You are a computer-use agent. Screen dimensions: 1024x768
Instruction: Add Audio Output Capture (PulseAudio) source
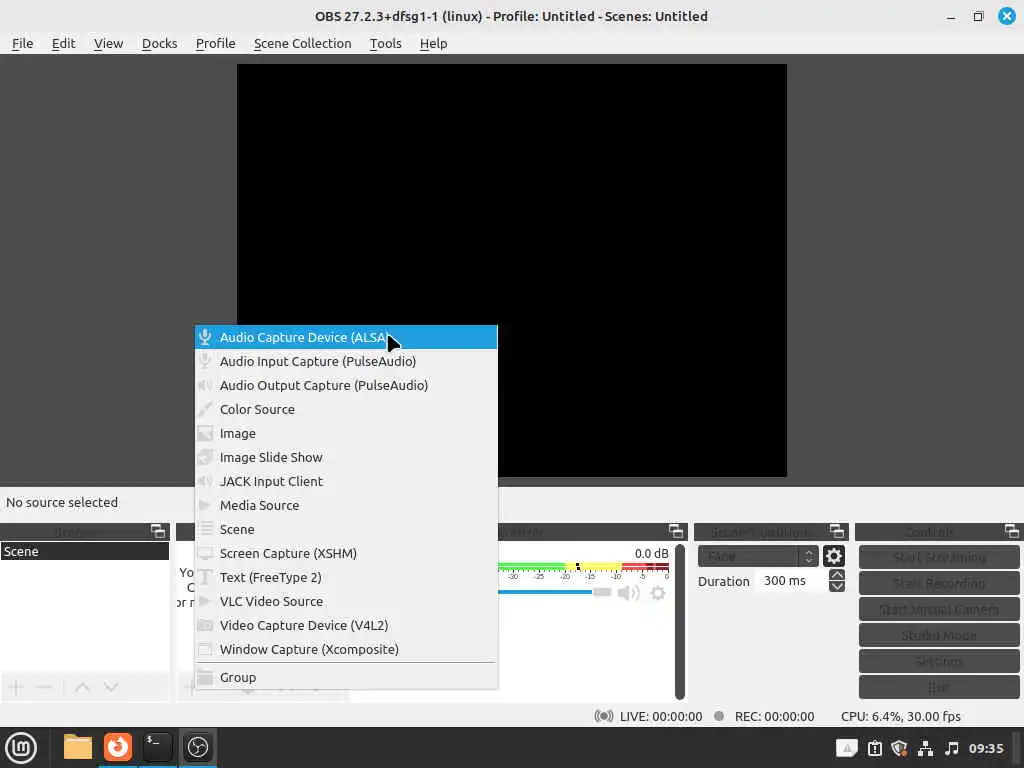click(x=346, y=385)
